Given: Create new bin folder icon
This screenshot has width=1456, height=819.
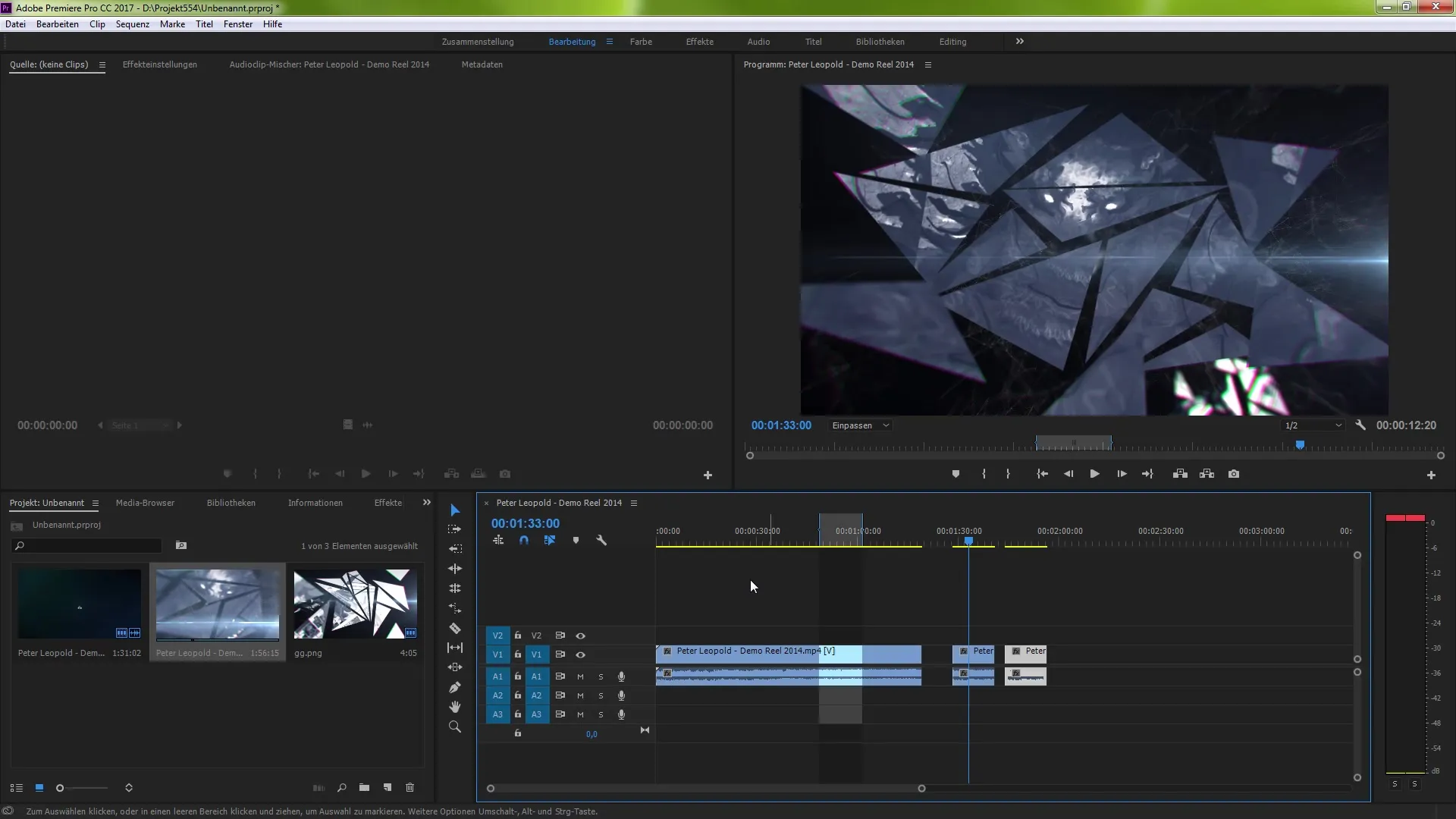Looking at the screenshot, I should (x=365, y=788).
